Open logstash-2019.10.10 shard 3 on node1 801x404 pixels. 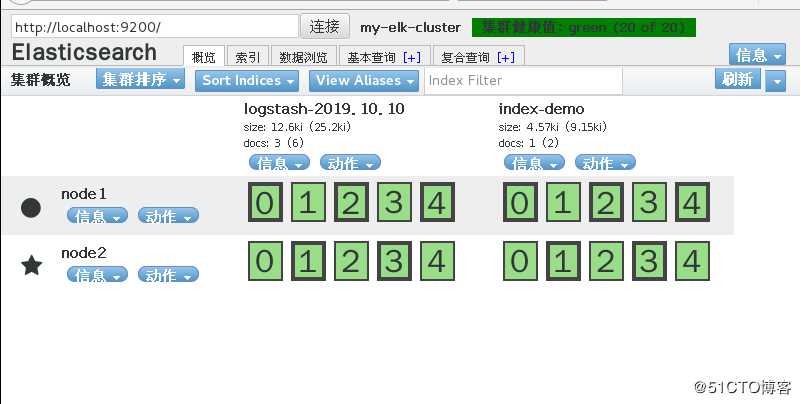tap(394, 202)
